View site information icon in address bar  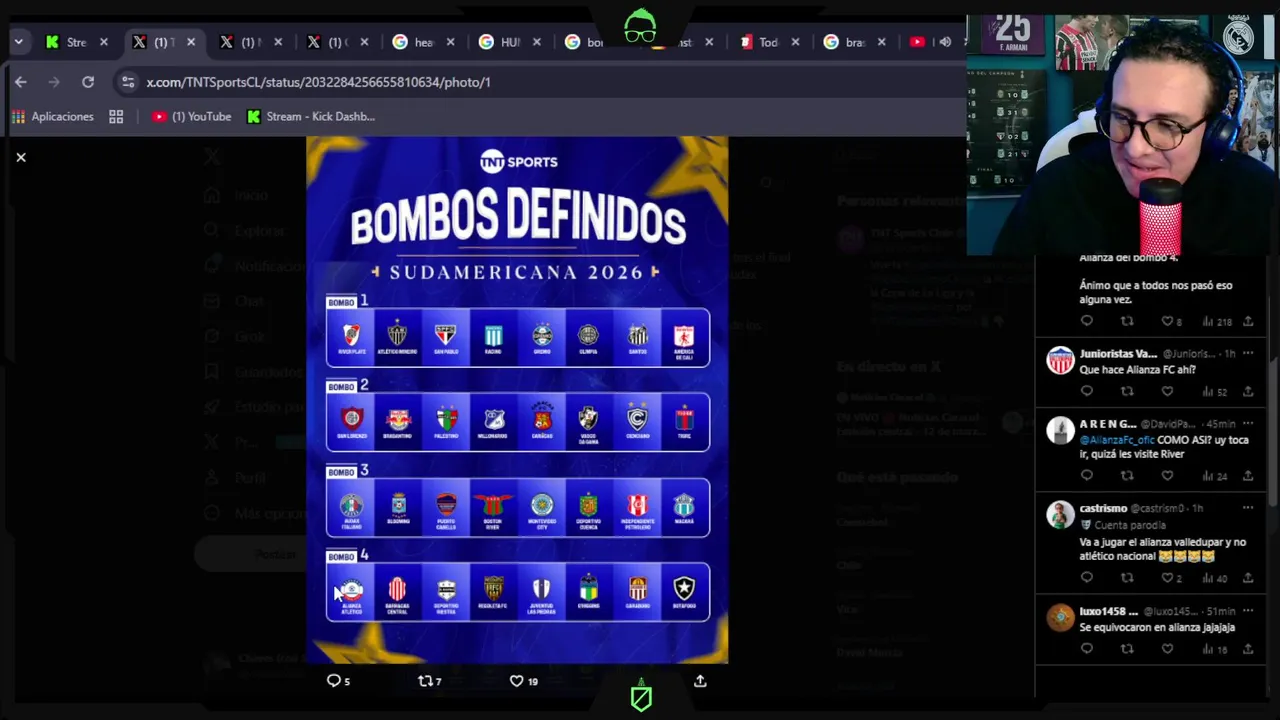(x=127, y=82)
